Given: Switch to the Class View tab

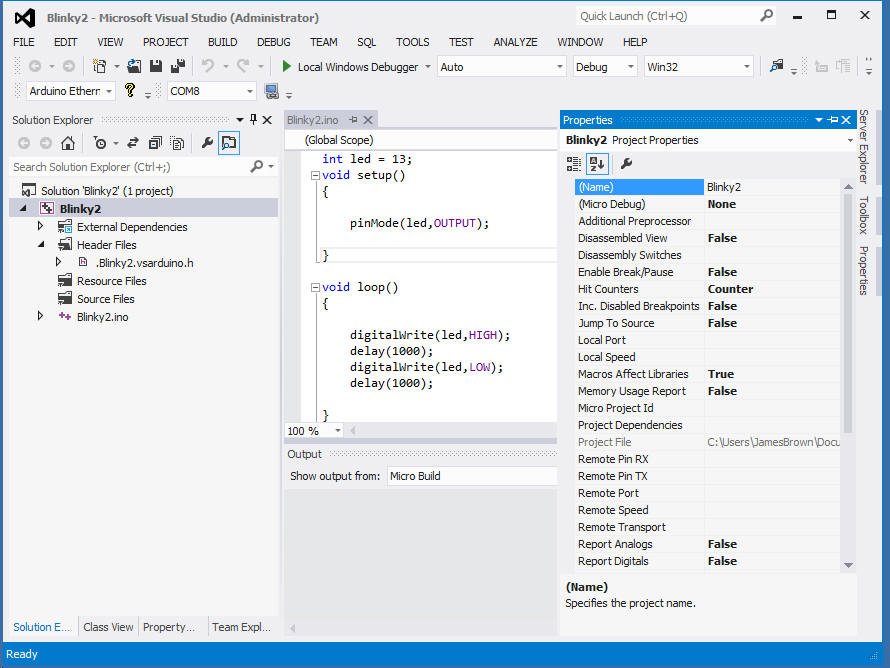Looking at the screenshot, I should 108,627.
